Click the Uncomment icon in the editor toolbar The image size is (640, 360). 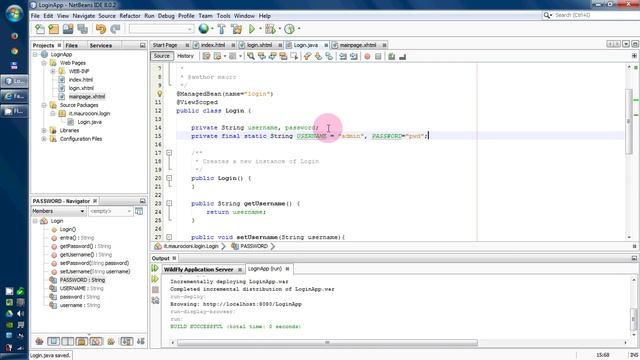click(x=402, y=56)
